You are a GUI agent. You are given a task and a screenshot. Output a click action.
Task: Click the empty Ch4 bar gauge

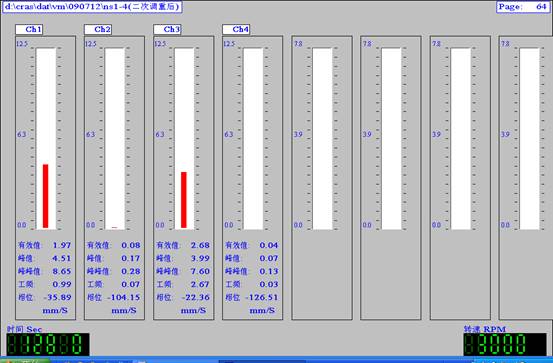coord(253,139)
